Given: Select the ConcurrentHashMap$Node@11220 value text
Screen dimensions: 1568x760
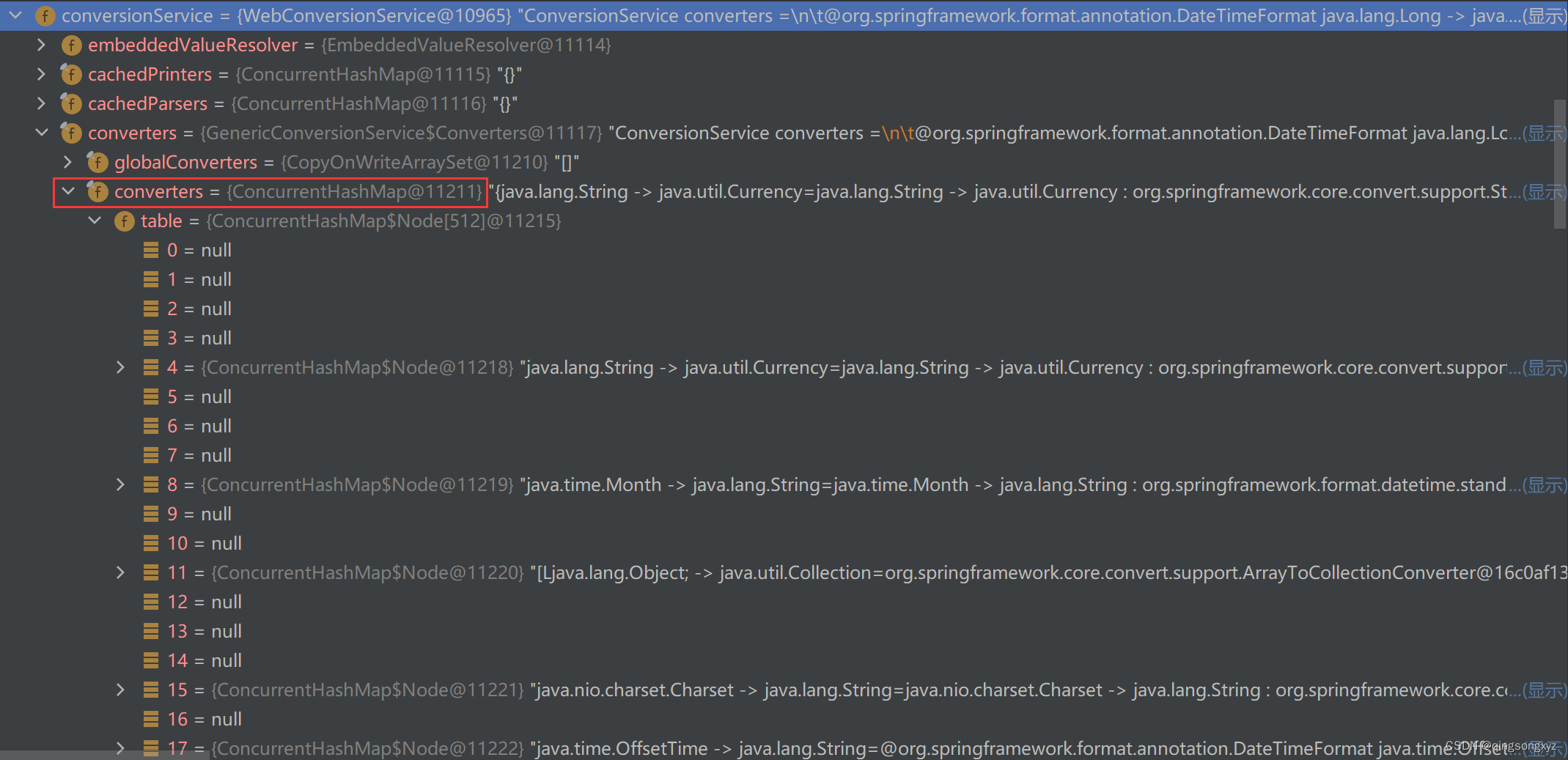Looking at the screenshot, I should click(x=368, y=572).
